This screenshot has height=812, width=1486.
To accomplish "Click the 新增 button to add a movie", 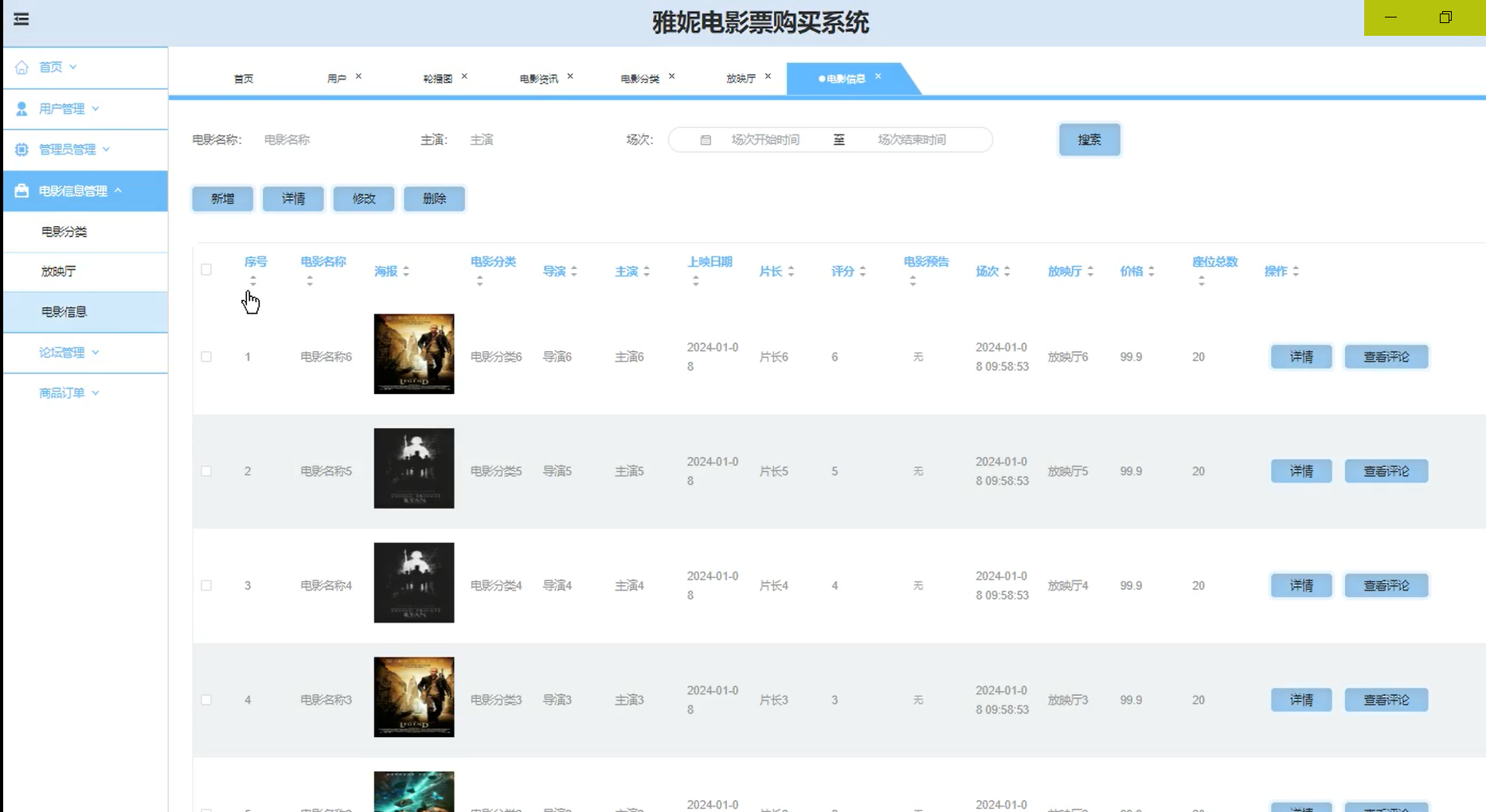I will pos(223,199).
